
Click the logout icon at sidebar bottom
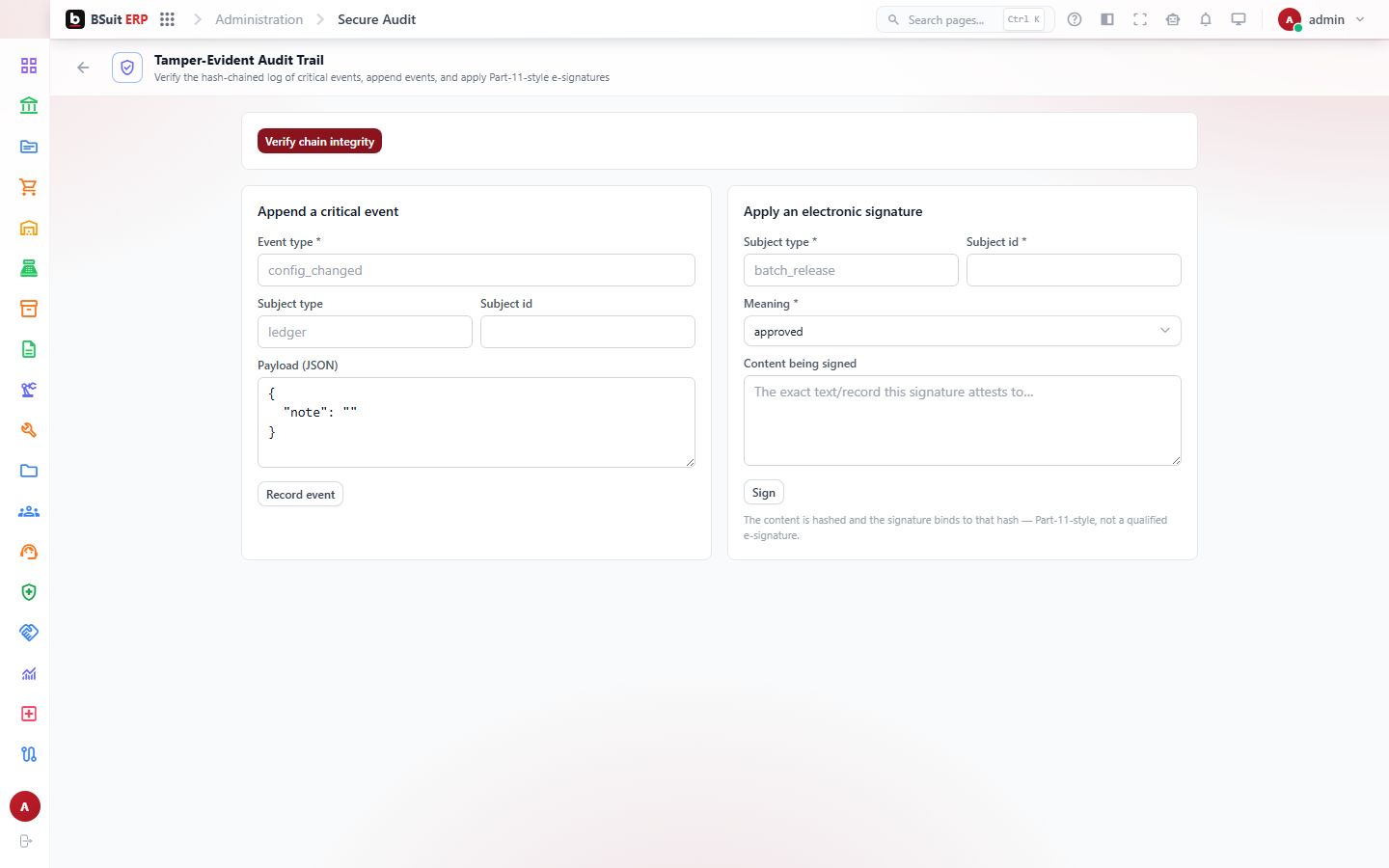pyautogui.click(x=26, y=841)
